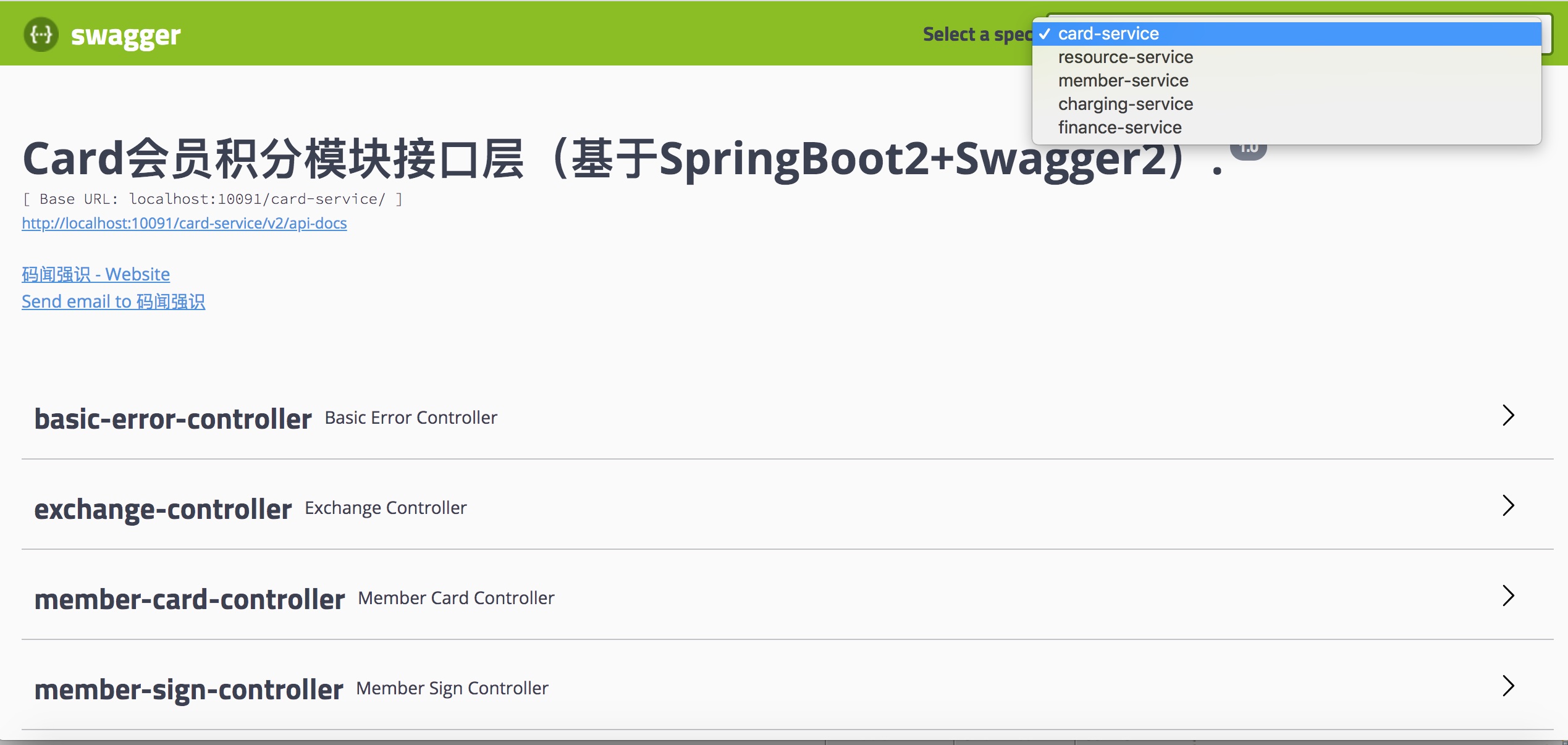Pick finance-service from spec dropdown
The image size is (1568, 745).
tap(1119, 127)
